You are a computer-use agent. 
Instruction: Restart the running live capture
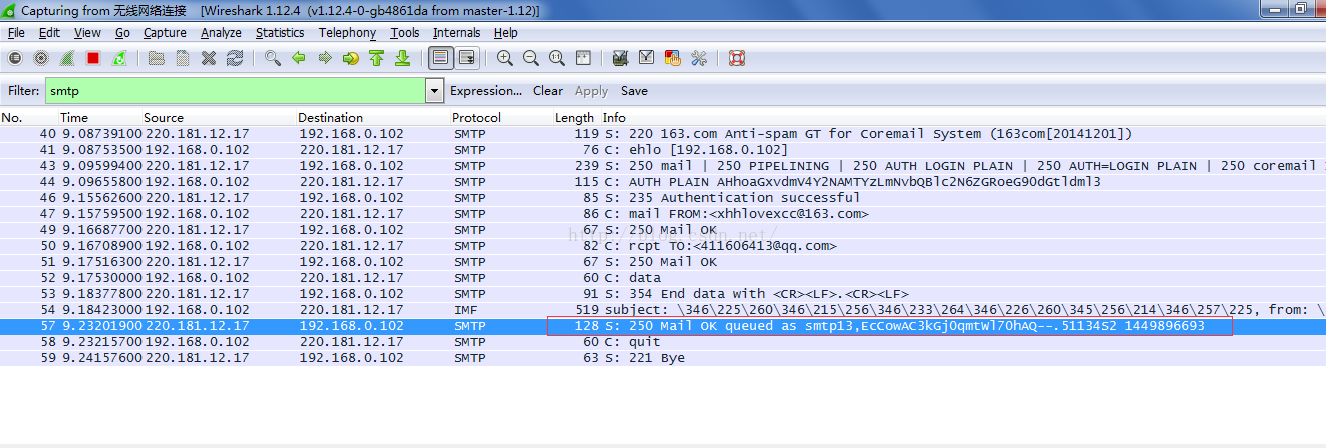tap(119, 58)
